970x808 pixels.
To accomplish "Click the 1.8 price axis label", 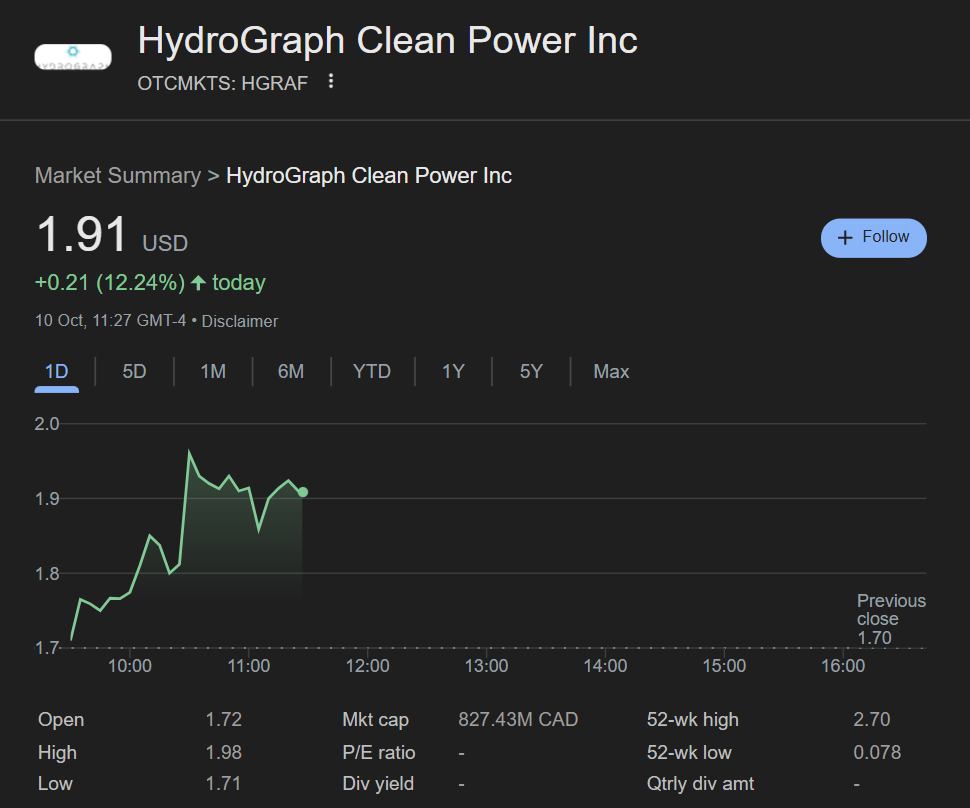I will (46, 574).
